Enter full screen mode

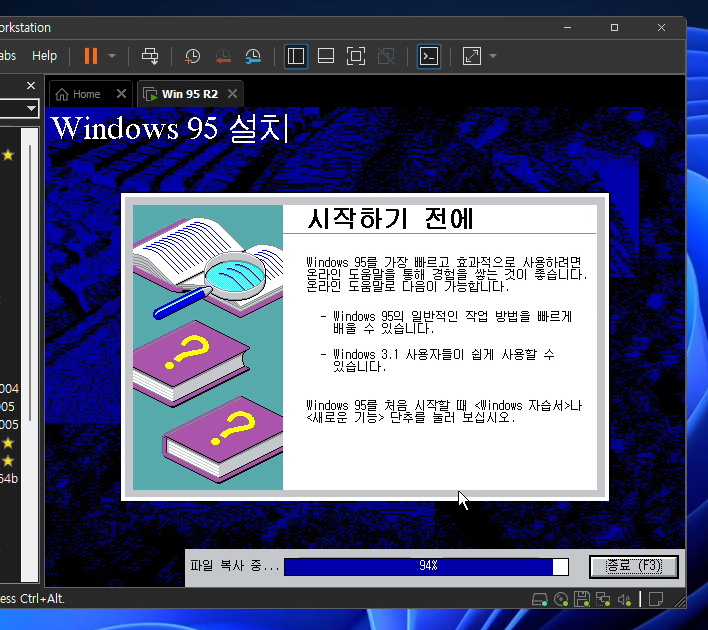tap(356, 56)
